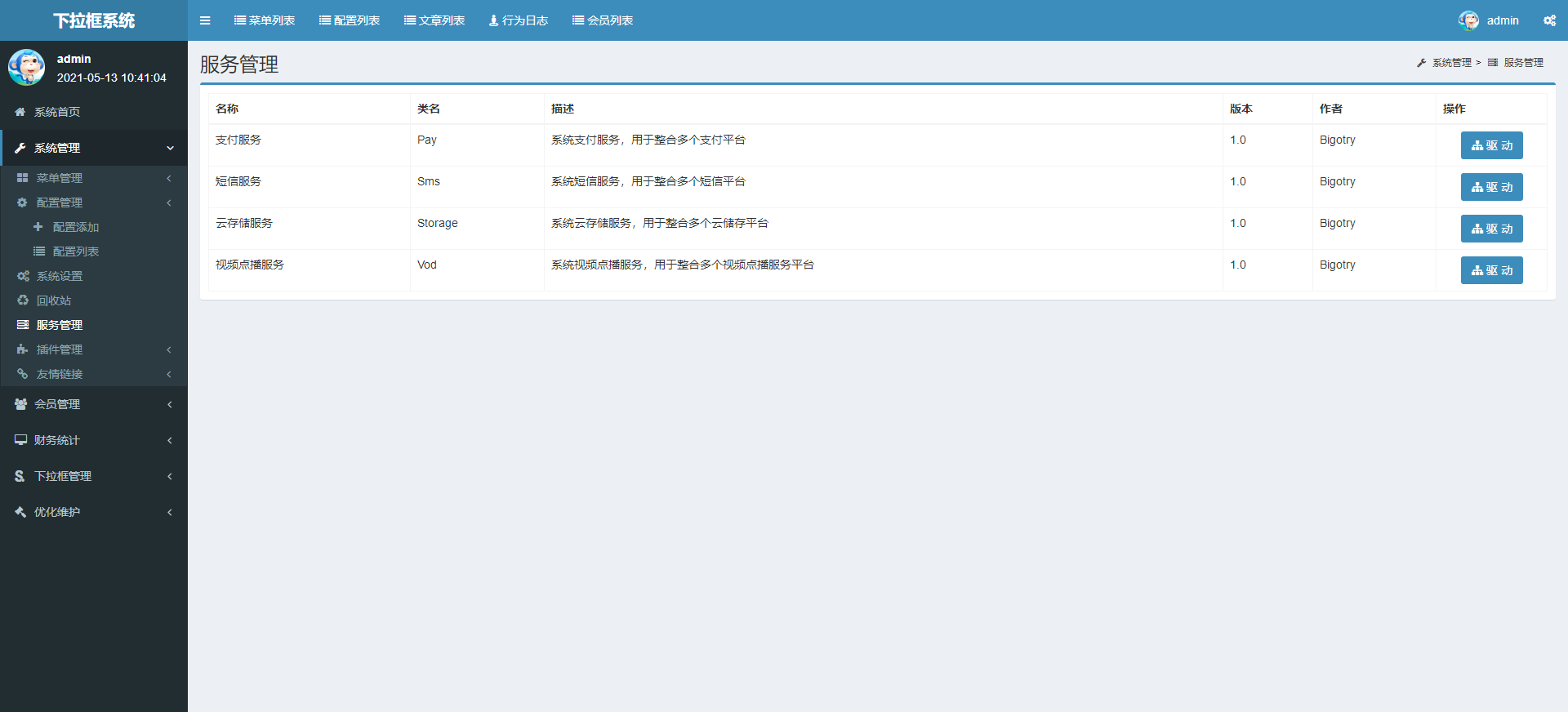Click the plus icon beside 配置添加
The height and width of the screenshot is (712, 1568).
38,227
